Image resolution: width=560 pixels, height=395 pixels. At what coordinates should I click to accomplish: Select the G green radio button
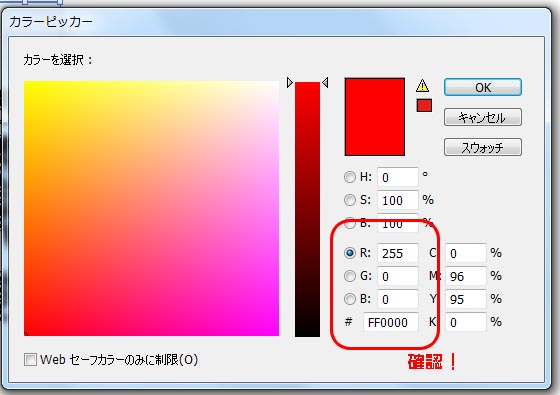350,276
